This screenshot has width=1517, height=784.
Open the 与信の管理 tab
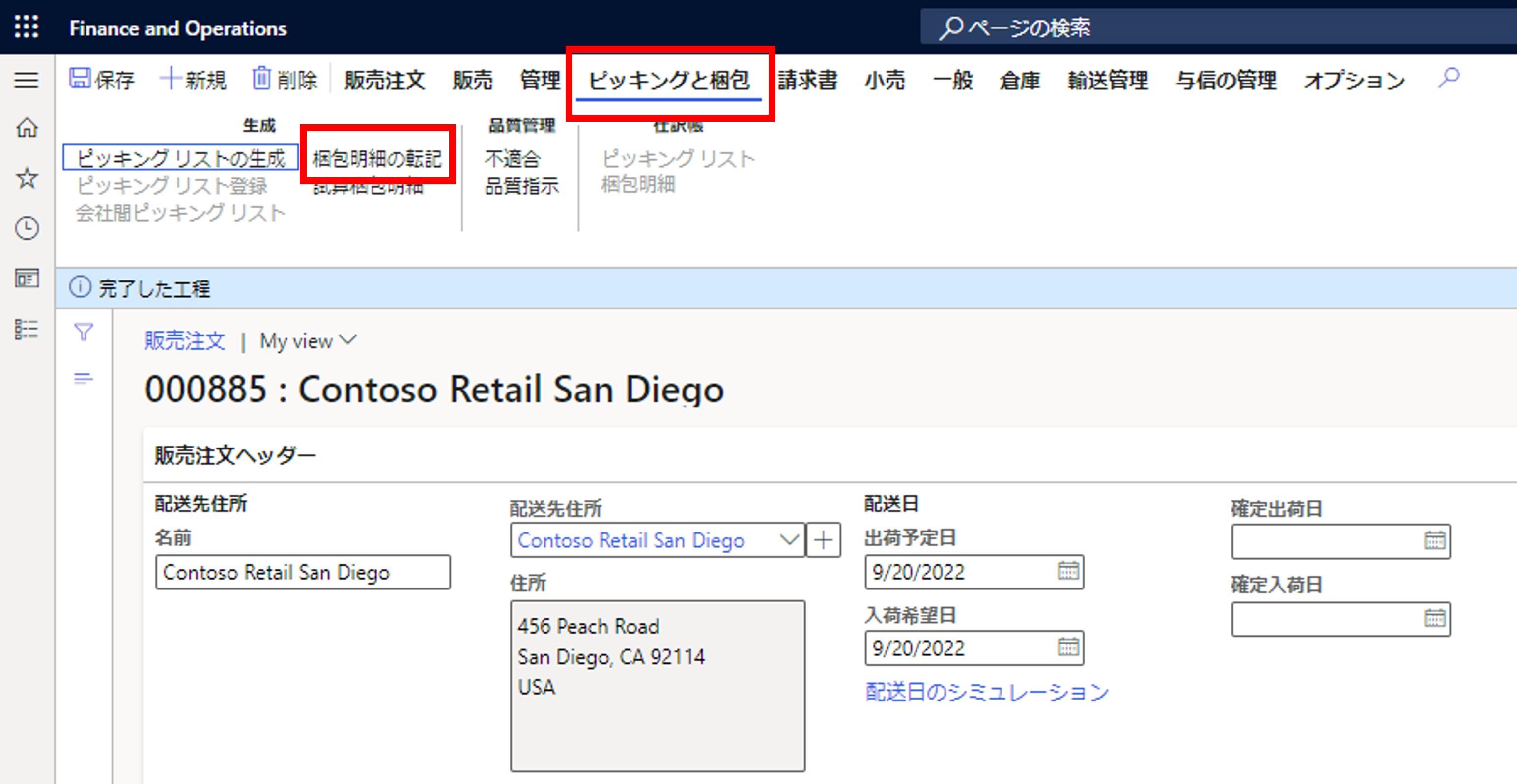pyautogui.click(x=1226, y=80)
